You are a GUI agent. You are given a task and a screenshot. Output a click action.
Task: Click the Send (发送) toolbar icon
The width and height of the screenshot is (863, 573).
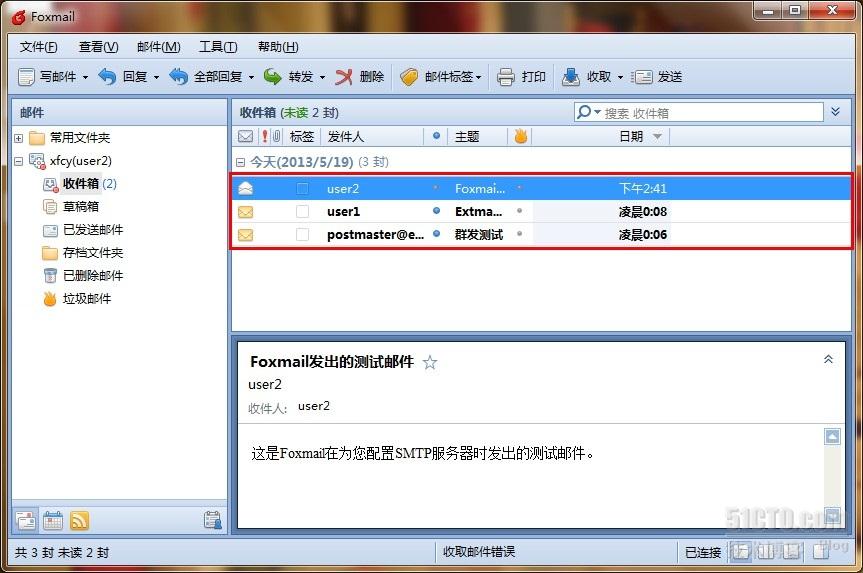pos(641,77)
